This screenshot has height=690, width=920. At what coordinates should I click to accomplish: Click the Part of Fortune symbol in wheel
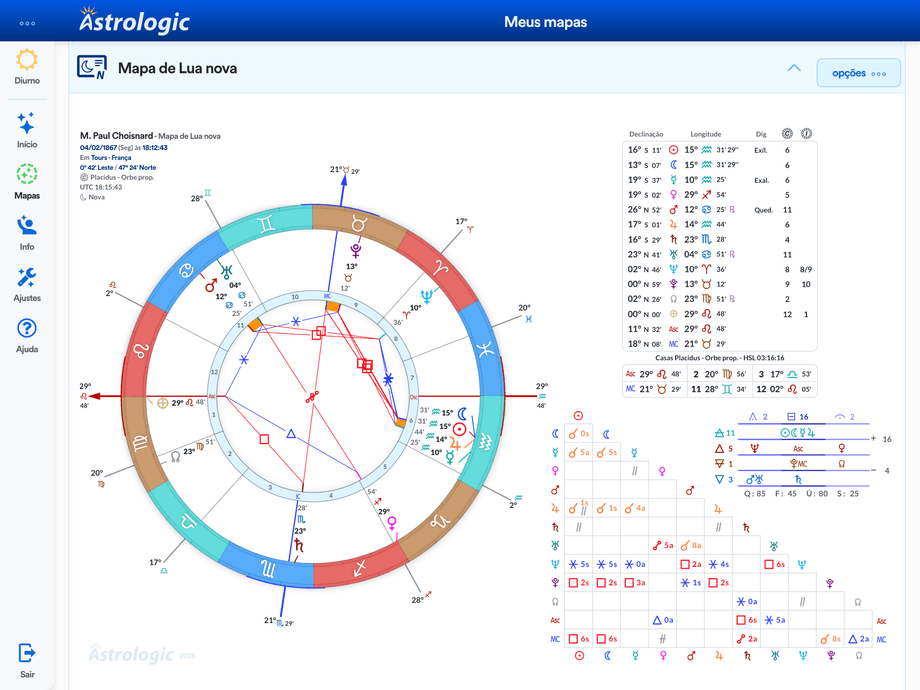point(163,403)
